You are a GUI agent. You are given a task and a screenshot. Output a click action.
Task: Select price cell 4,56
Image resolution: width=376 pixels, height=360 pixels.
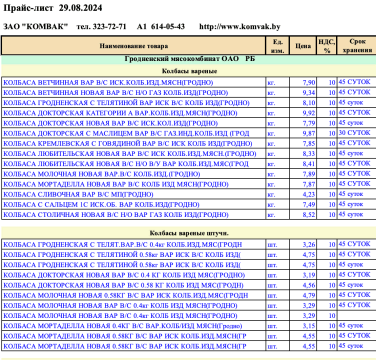303,285
